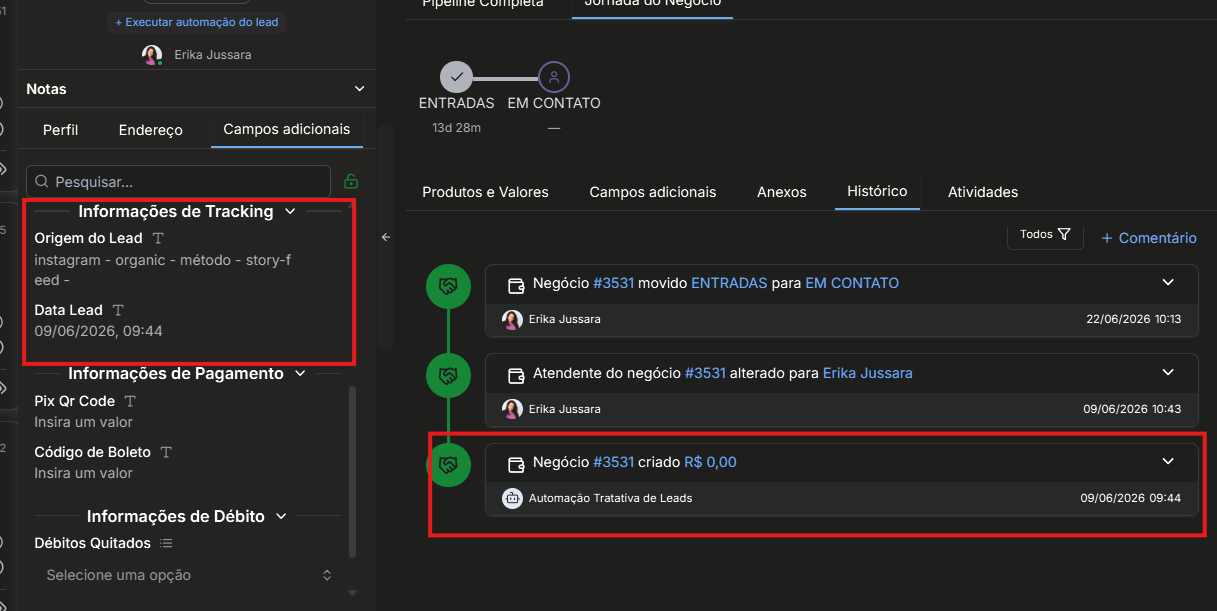Click wallet icon in Atendente do negócio entry
Image resolution: width=1217 pixels, height=611 pixels.
pos(516,374)
